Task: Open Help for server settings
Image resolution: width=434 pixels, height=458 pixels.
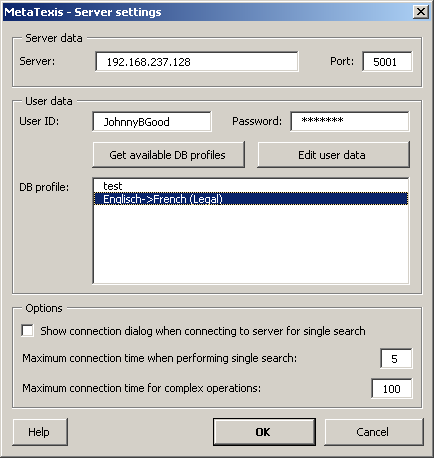Action: click(40, 432)
